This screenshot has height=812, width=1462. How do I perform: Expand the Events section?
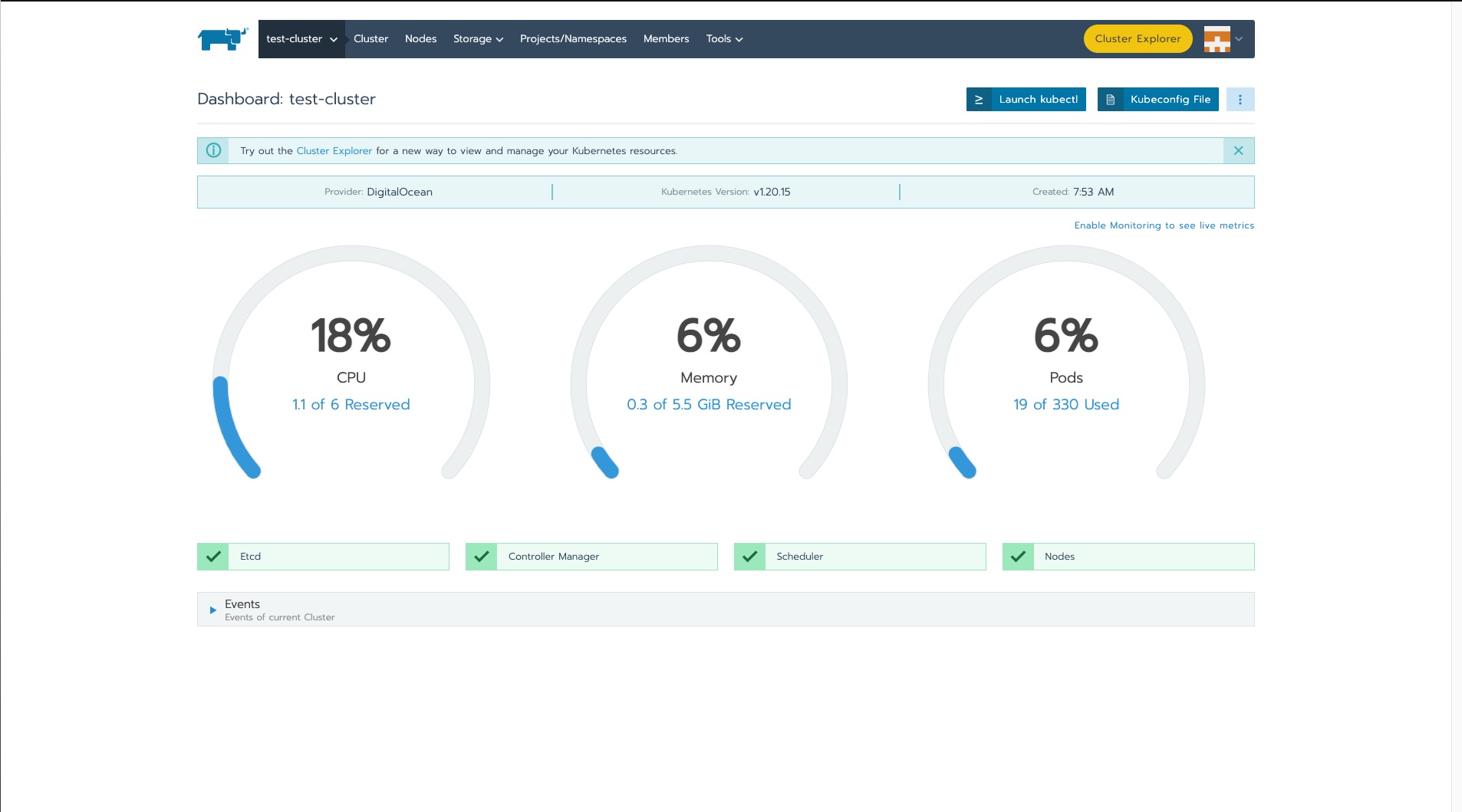point(213,610)
